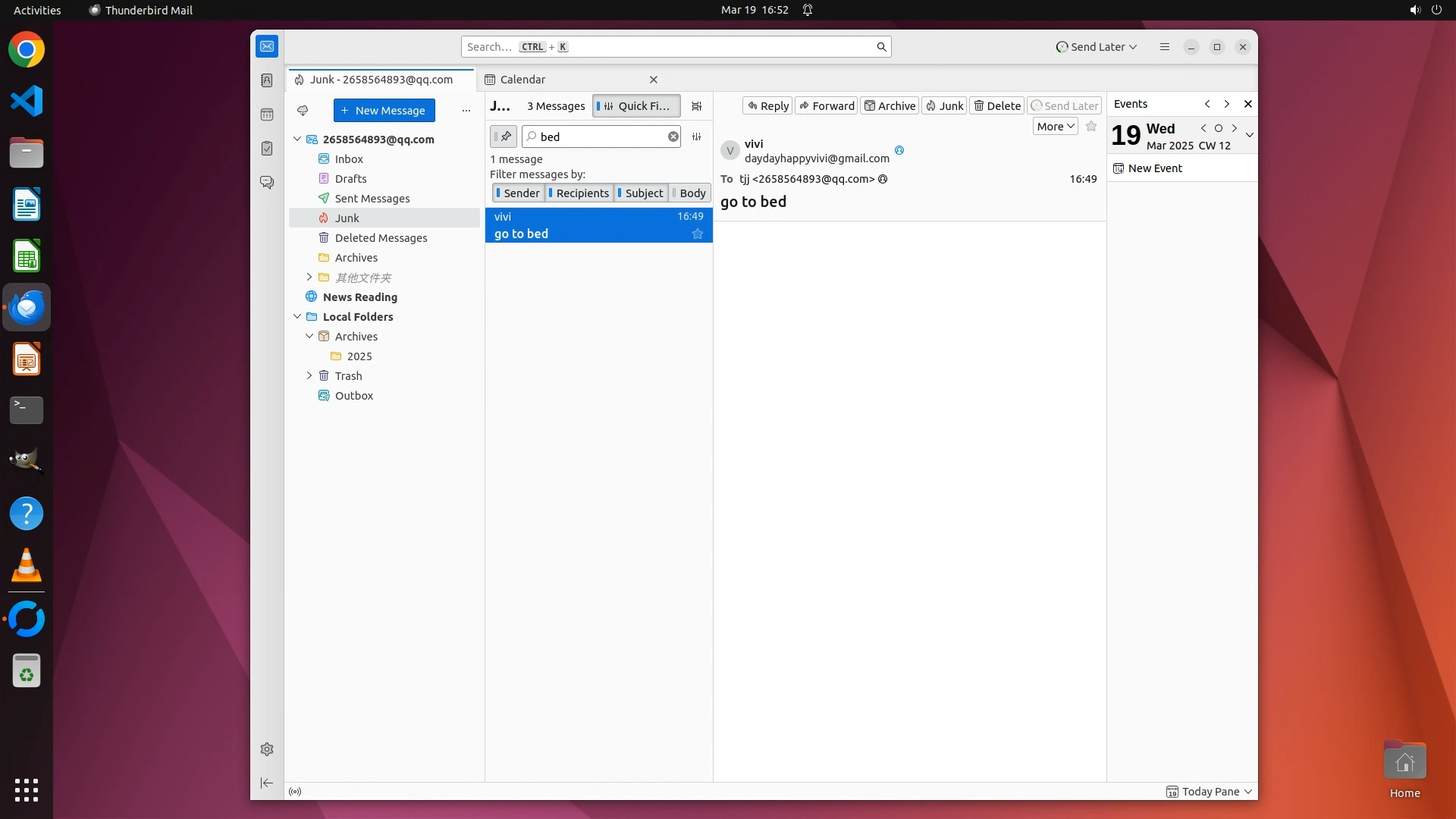Image resolution: width=1456 pixels, height=819 pixels.
Task: Open Thunderbird settings gear icon
Action: tap(267, 749)
